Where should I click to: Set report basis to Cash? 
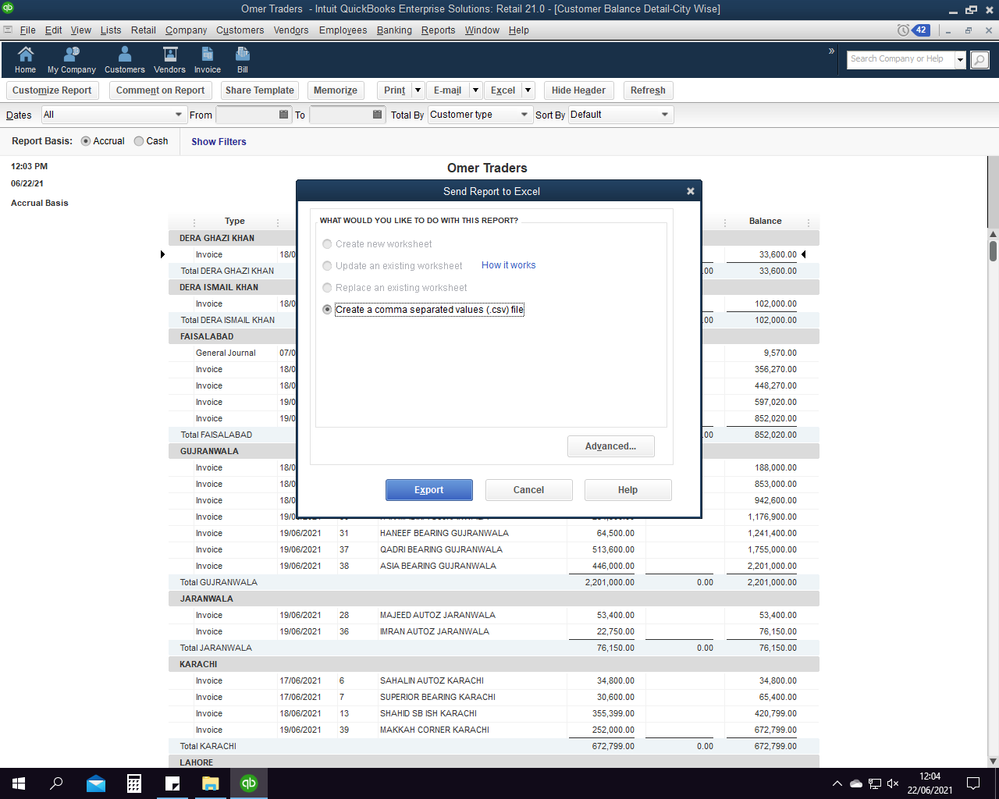click(x=139, y=141)
